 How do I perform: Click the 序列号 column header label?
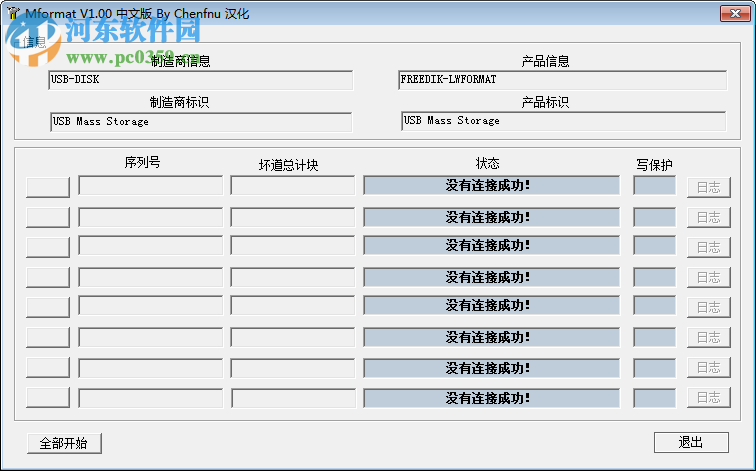[x=142, y=162]
